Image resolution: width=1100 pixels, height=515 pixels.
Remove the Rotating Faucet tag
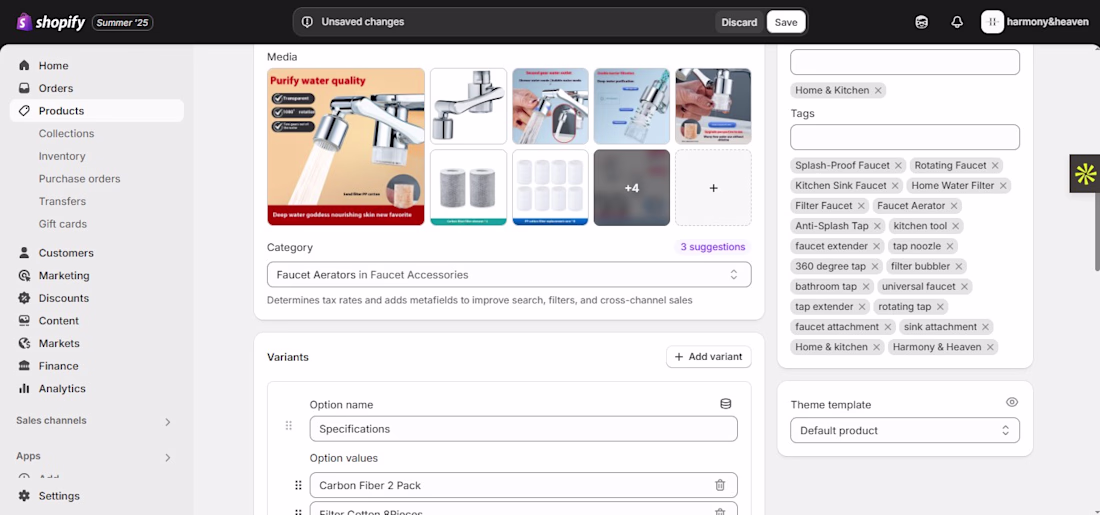(993, 166)
